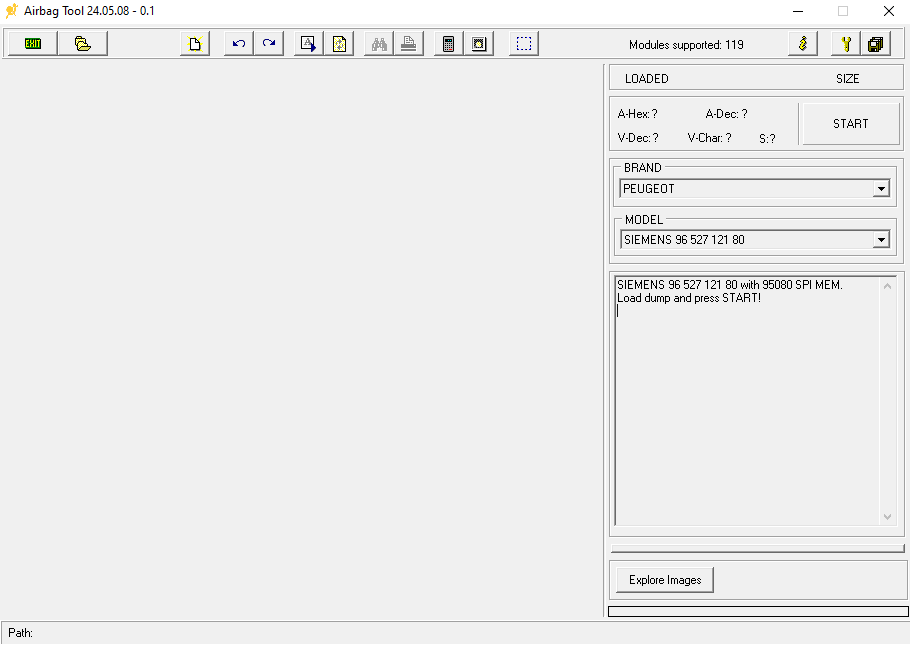The height and width of the screenshot is (645, 910).
Task: Open a dump file with folder icon
Action: [83, 44]
